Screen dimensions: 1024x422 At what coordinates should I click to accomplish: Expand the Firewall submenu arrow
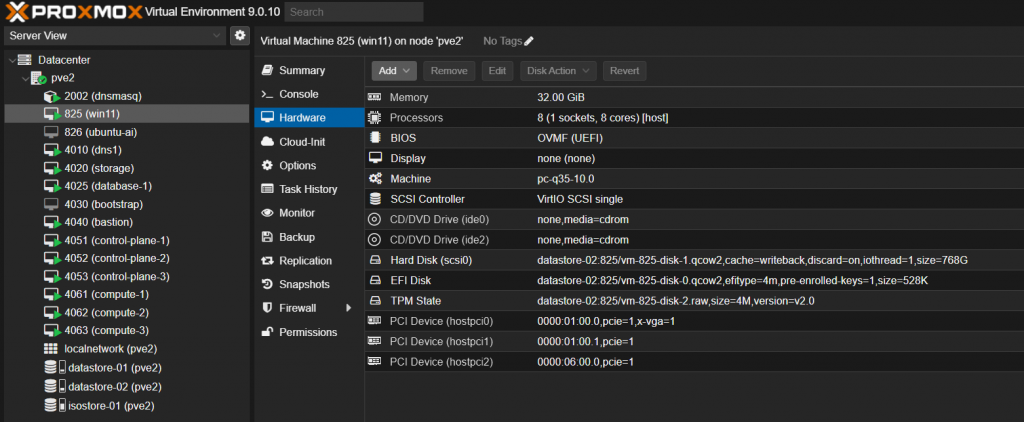(x=348, y=308)
